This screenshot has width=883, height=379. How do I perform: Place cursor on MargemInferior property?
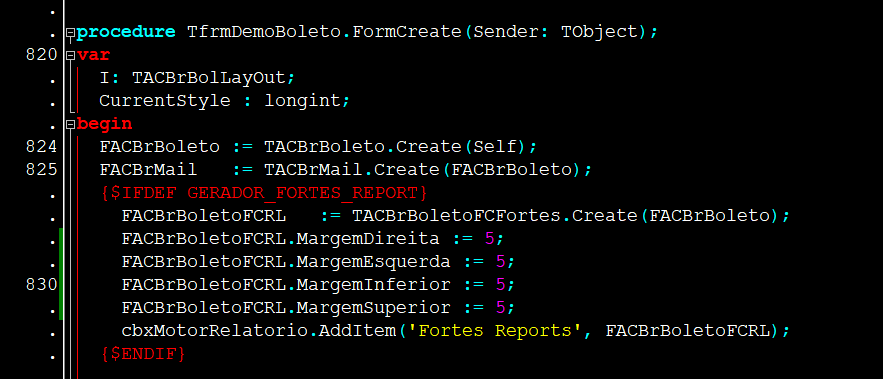click(x=373, y=285)
